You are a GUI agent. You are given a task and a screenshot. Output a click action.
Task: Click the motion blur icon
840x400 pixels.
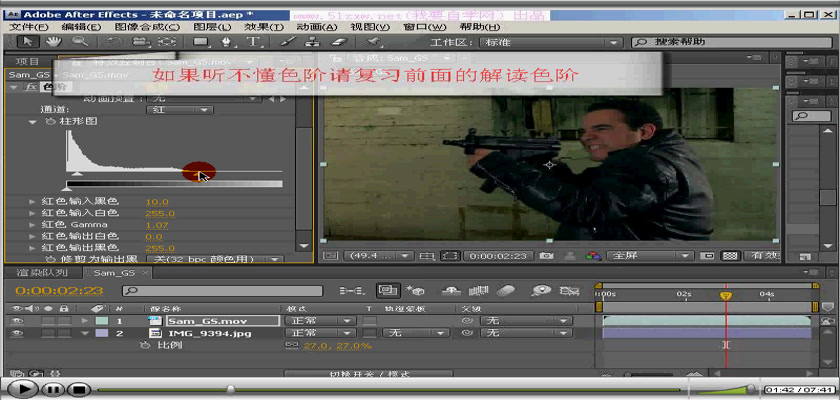click(506, 291)
